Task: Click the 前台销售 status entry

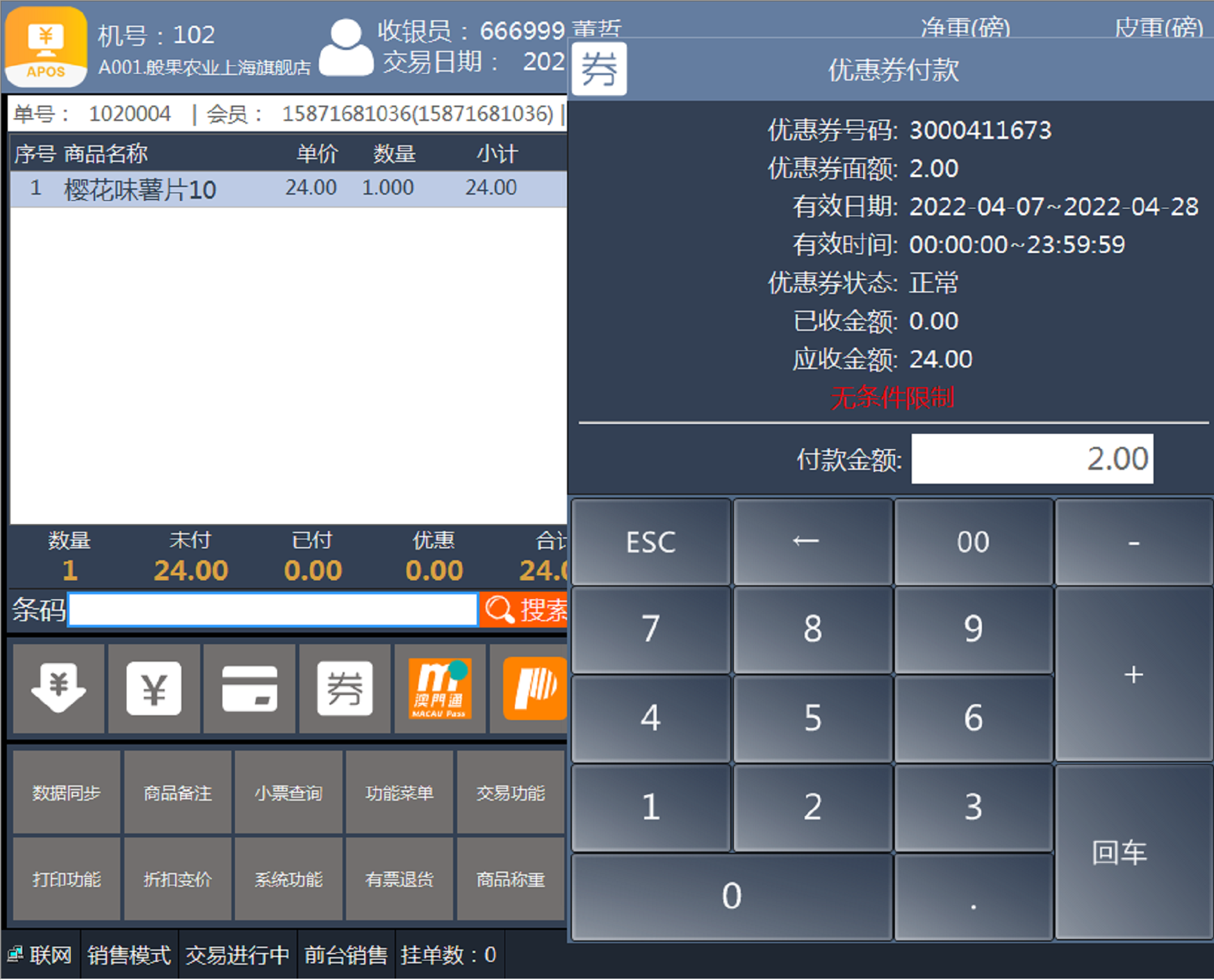Action: point(345,954)
